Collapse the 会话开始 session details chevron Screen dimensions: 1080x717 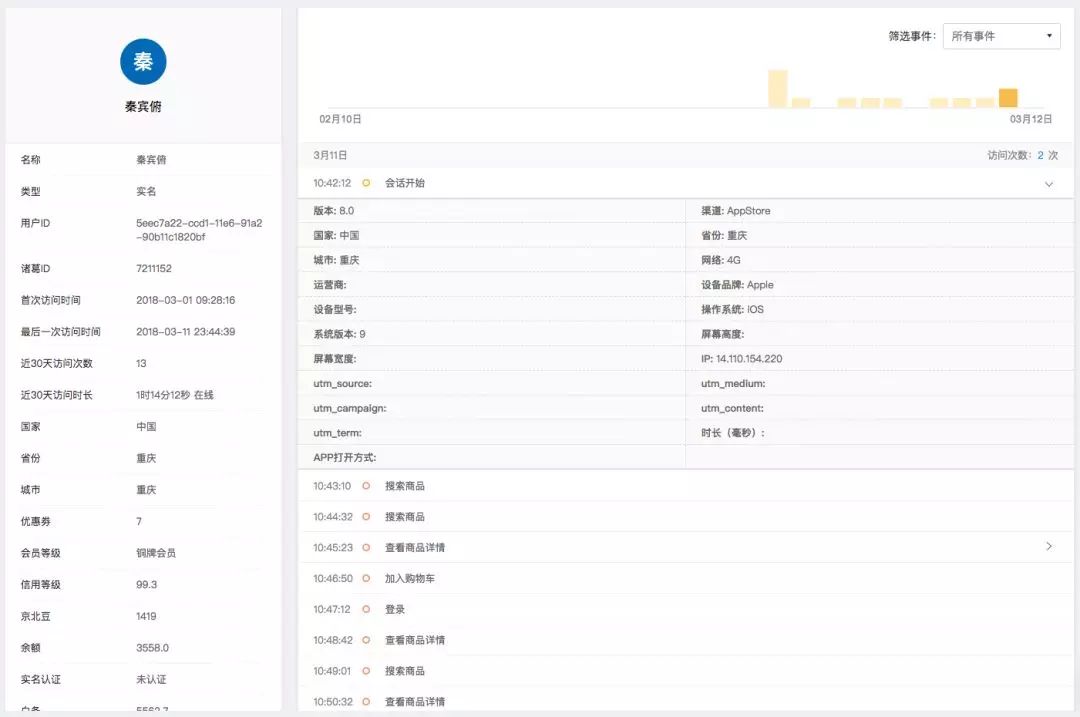pyautogui.click(x=1049, y=184)
